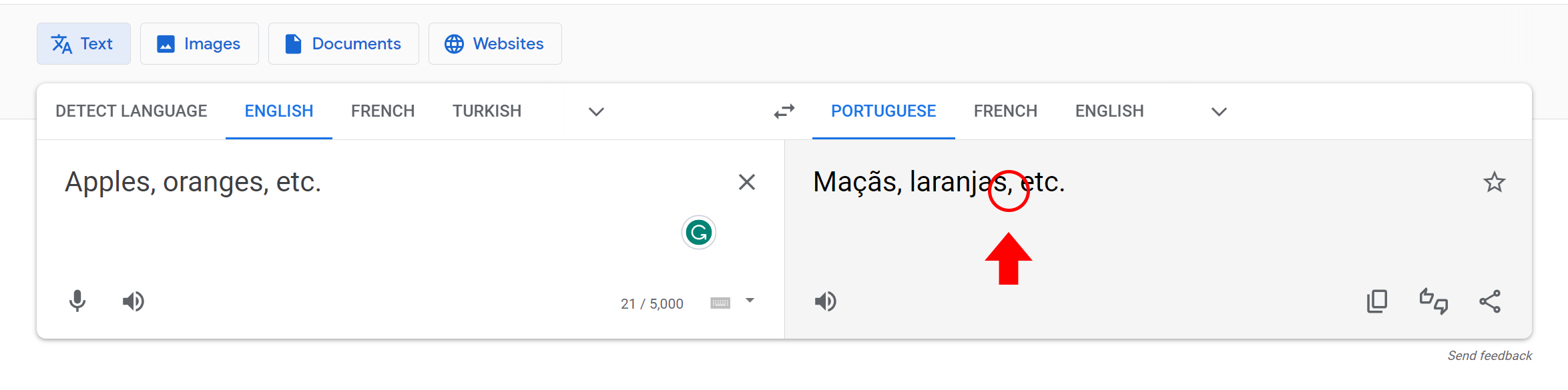Select Turkish as the source language

click(x=487, y=111)
